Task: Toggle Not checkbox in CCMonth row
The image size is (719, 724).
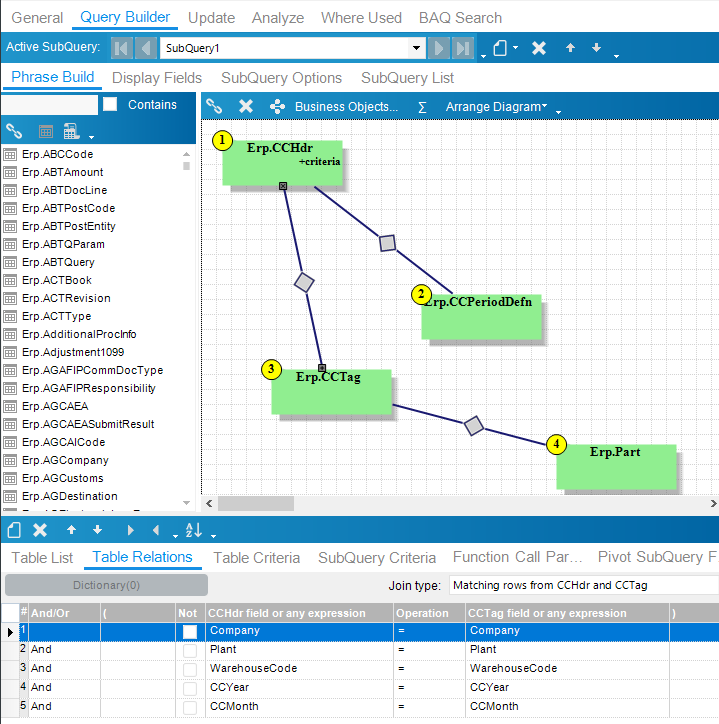Action: (190, 707)
